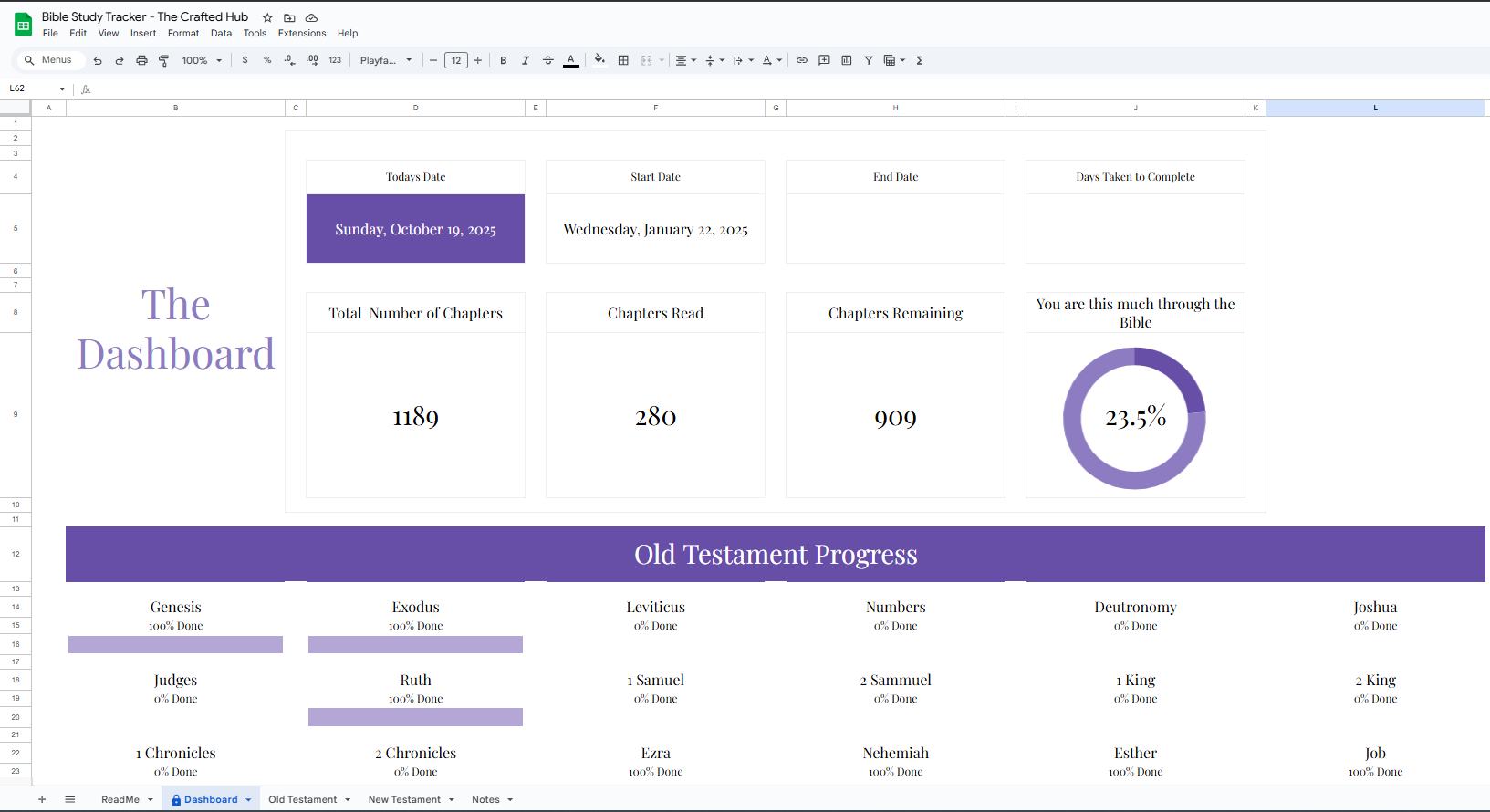The width and height of the screenshot is (1490, 812).
Task: Click the Create a filter icon
Action: pyautogui.click(x=869, y=60)
